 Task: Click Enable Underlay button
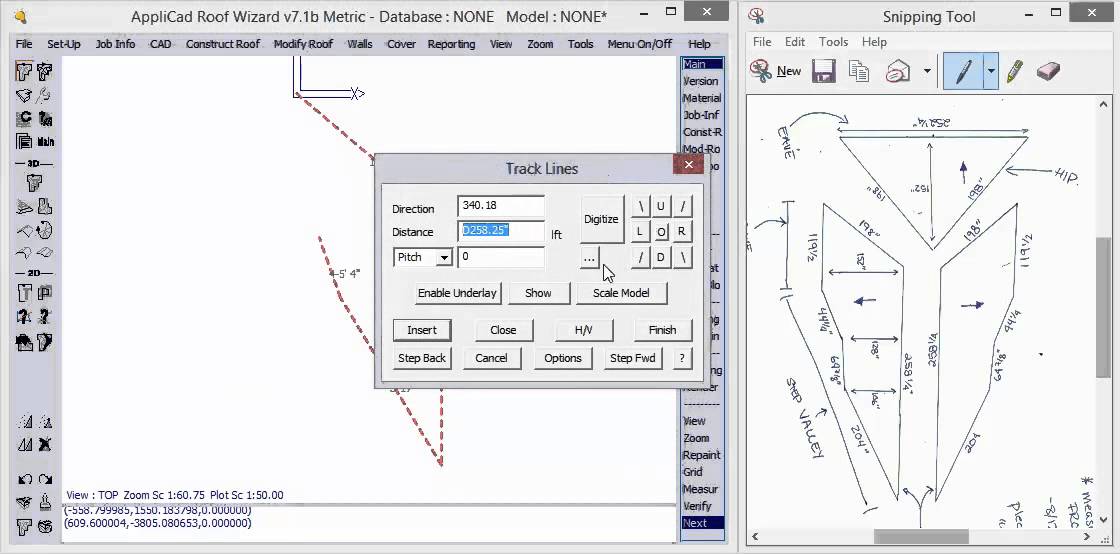pos(457,293)
